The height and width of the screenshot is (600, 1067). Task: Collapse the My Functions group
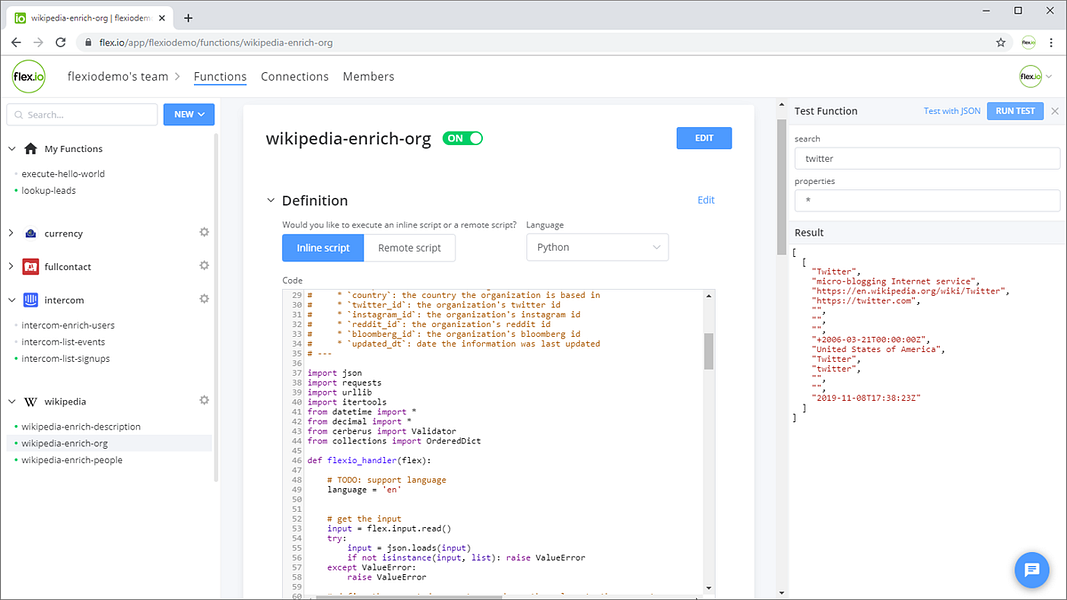12,148
